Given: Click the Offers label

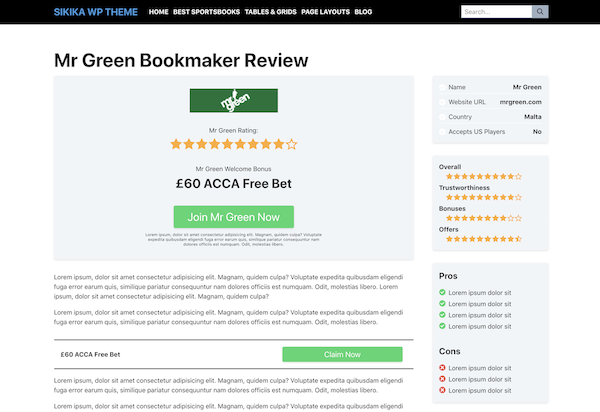Looking at the screenshot, I should click(x=448, y=230).
